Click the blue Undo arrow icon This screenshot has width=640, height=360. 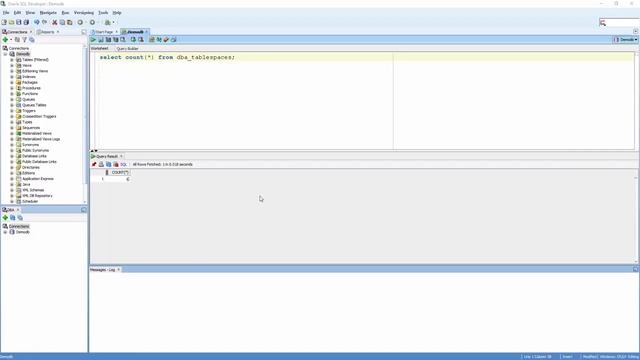point(37,22)
